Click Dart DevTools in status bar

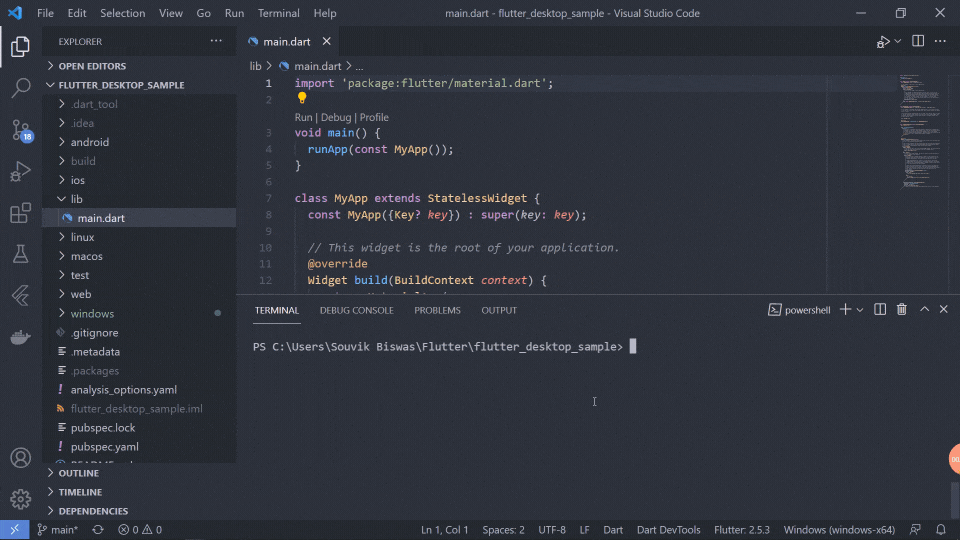click(669, 530)
